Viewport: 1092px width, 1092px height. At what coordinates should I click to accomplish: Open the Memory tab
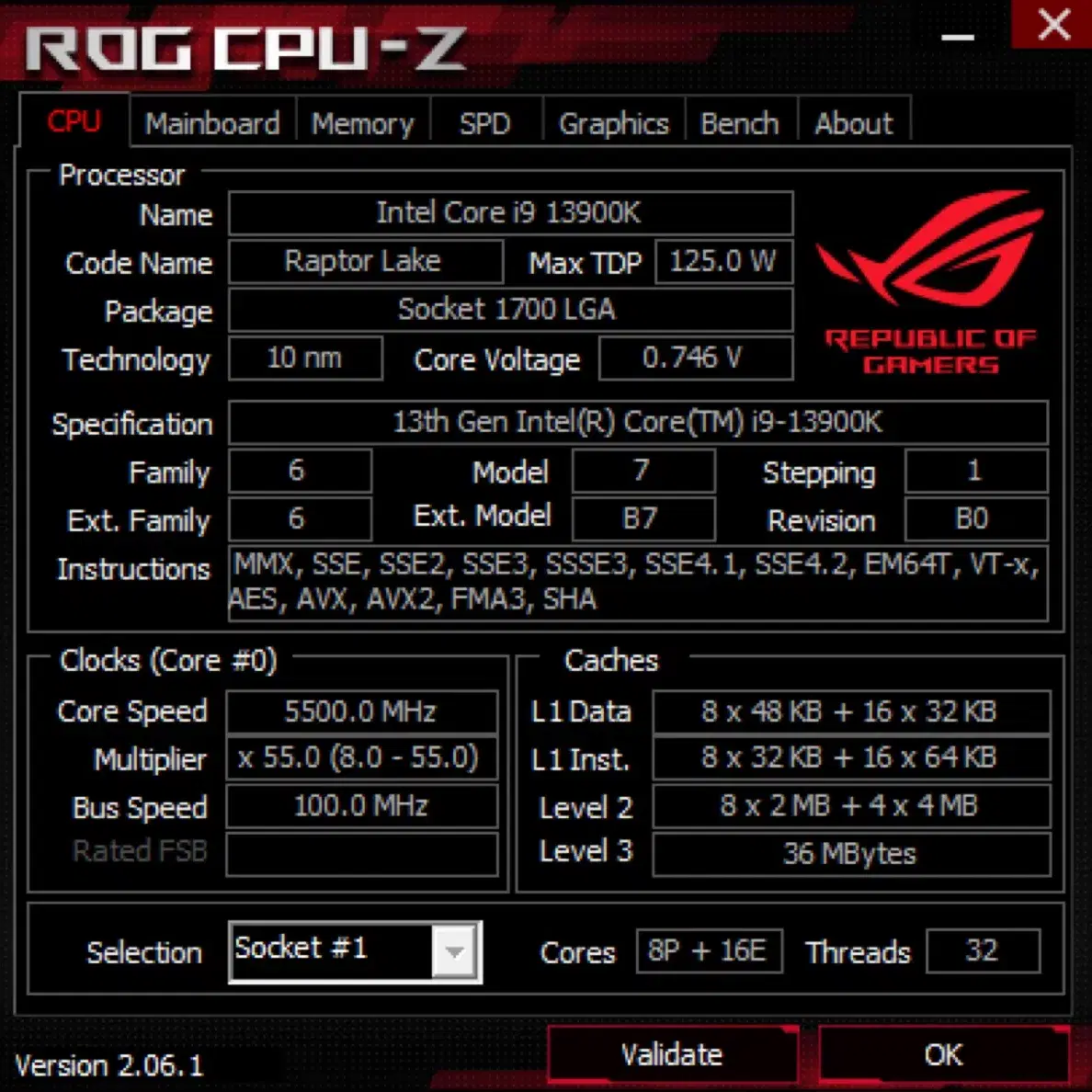[x=363, y=123]
